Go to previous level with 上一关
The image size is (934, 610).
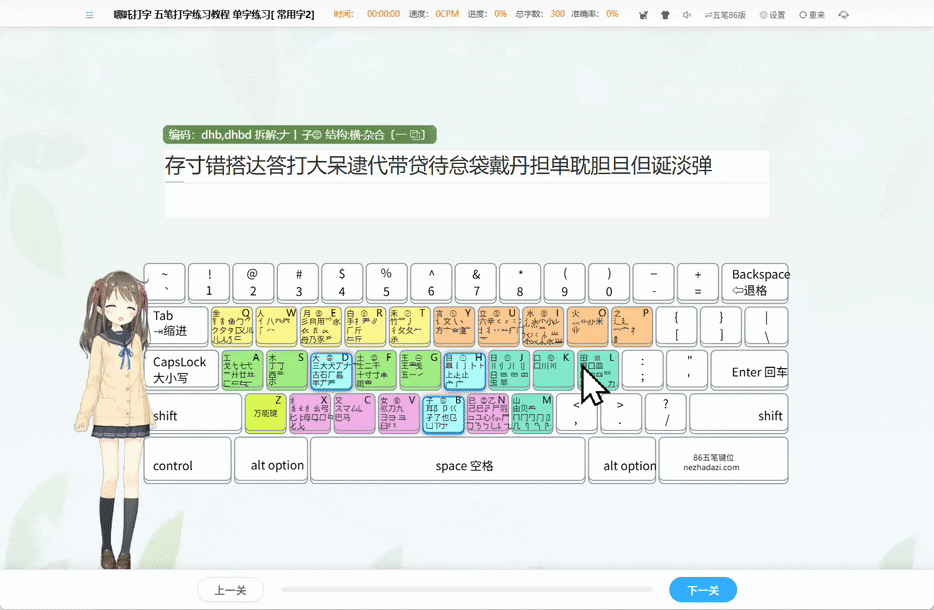[x=230, y=590]
